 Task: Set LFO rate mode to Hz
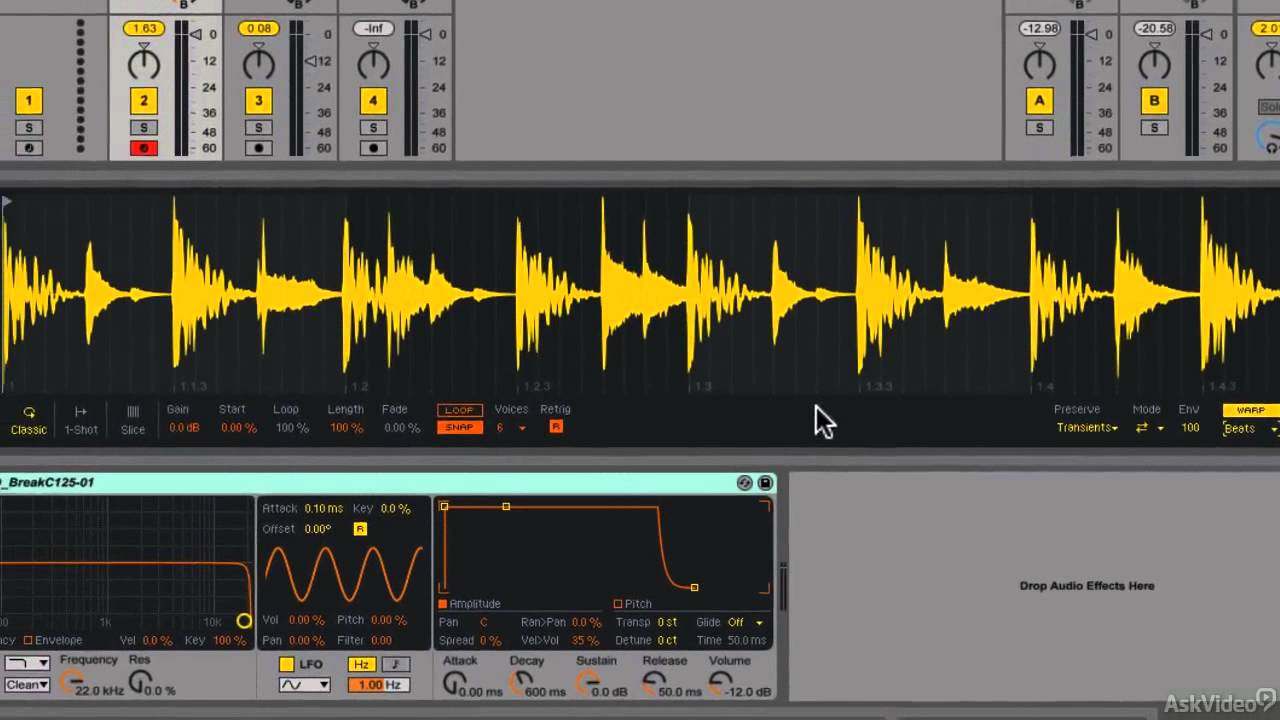(362, 664)
